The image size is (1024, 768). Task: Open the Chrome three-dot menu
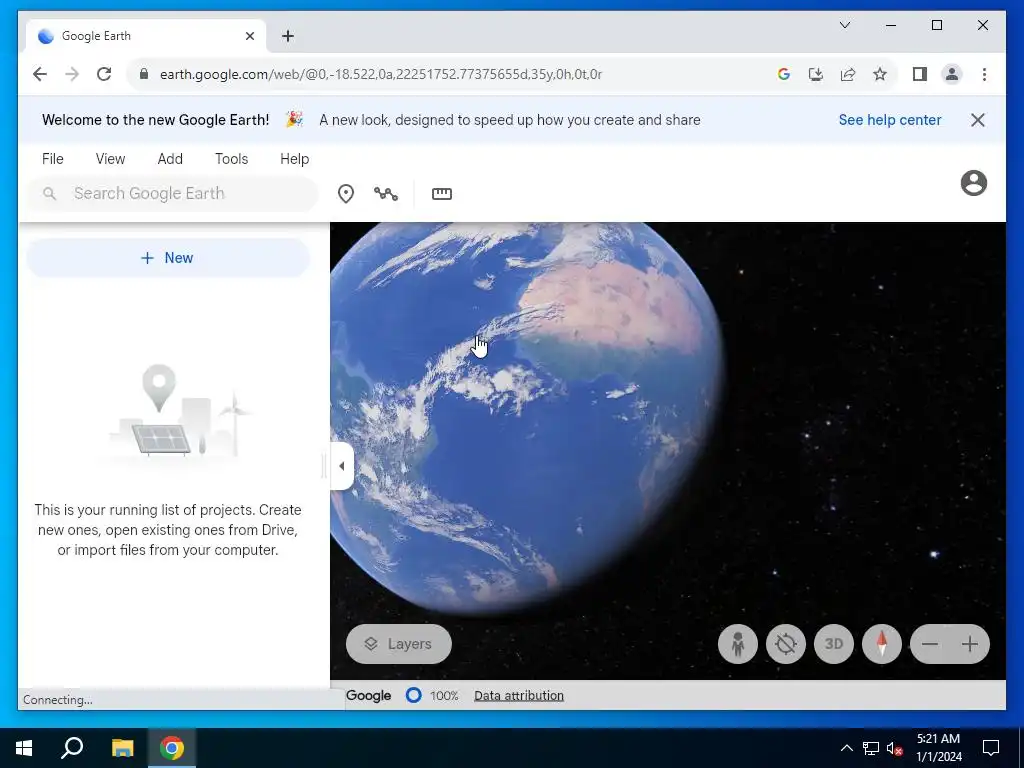coord(984,74)
